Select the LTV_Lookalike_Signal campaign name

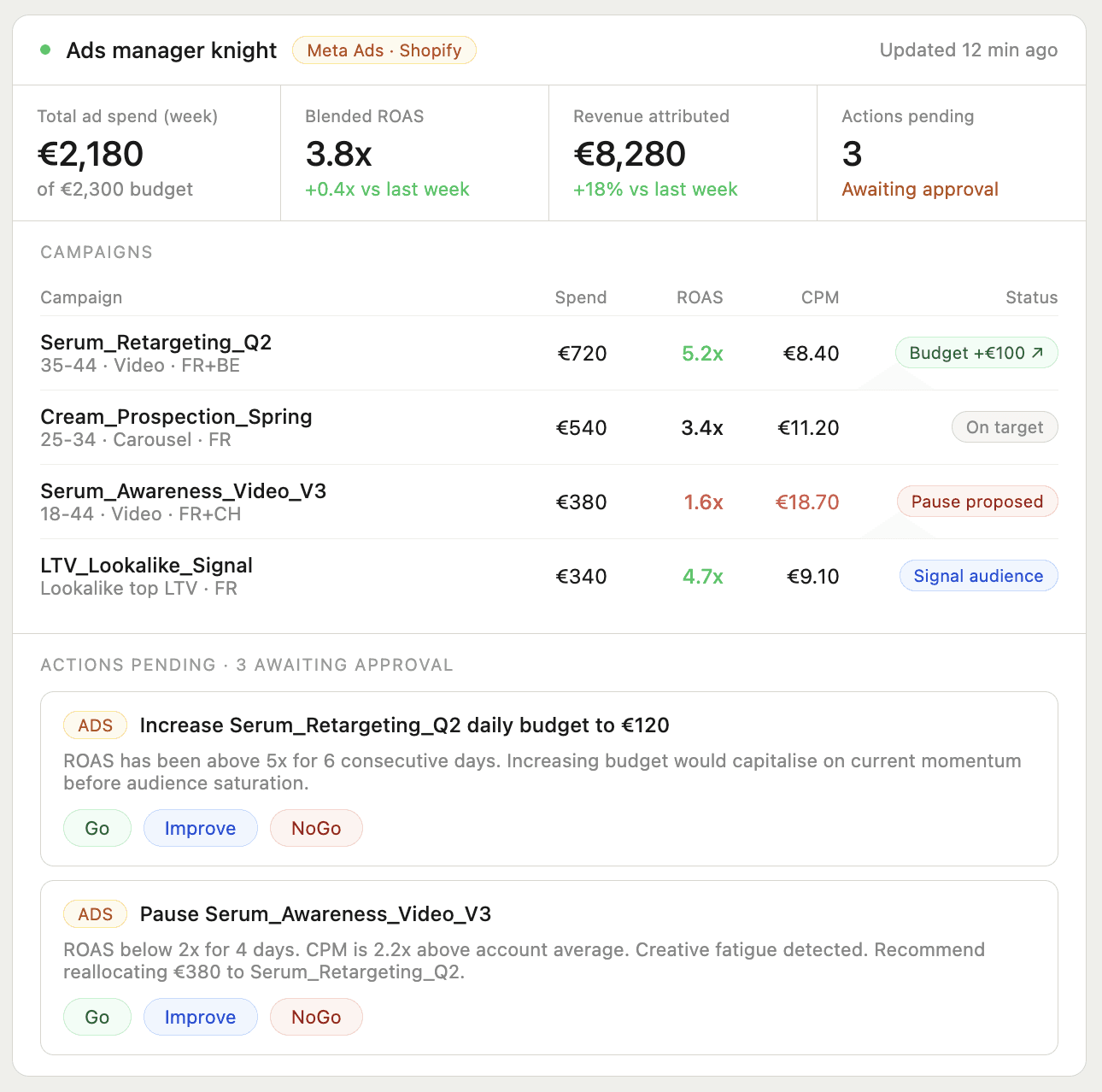click(146, 565)
